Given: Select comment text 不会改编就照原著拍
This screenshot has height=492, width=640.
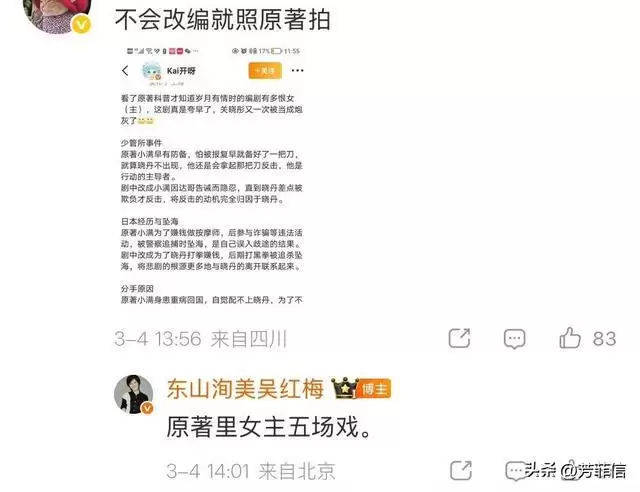Looking at the screenshot, I should click(x=222, y=19).
